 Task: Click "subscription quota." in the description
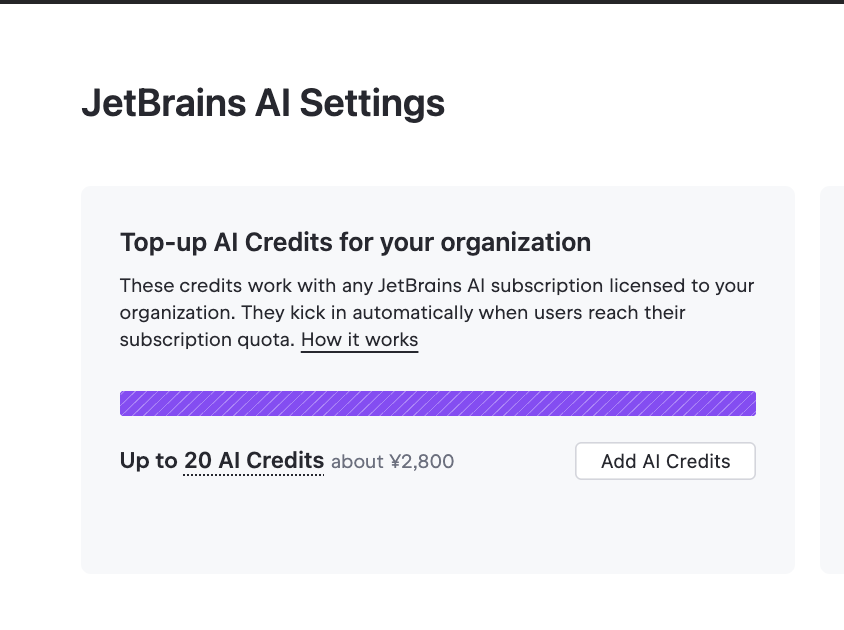[x=207, y=340]
